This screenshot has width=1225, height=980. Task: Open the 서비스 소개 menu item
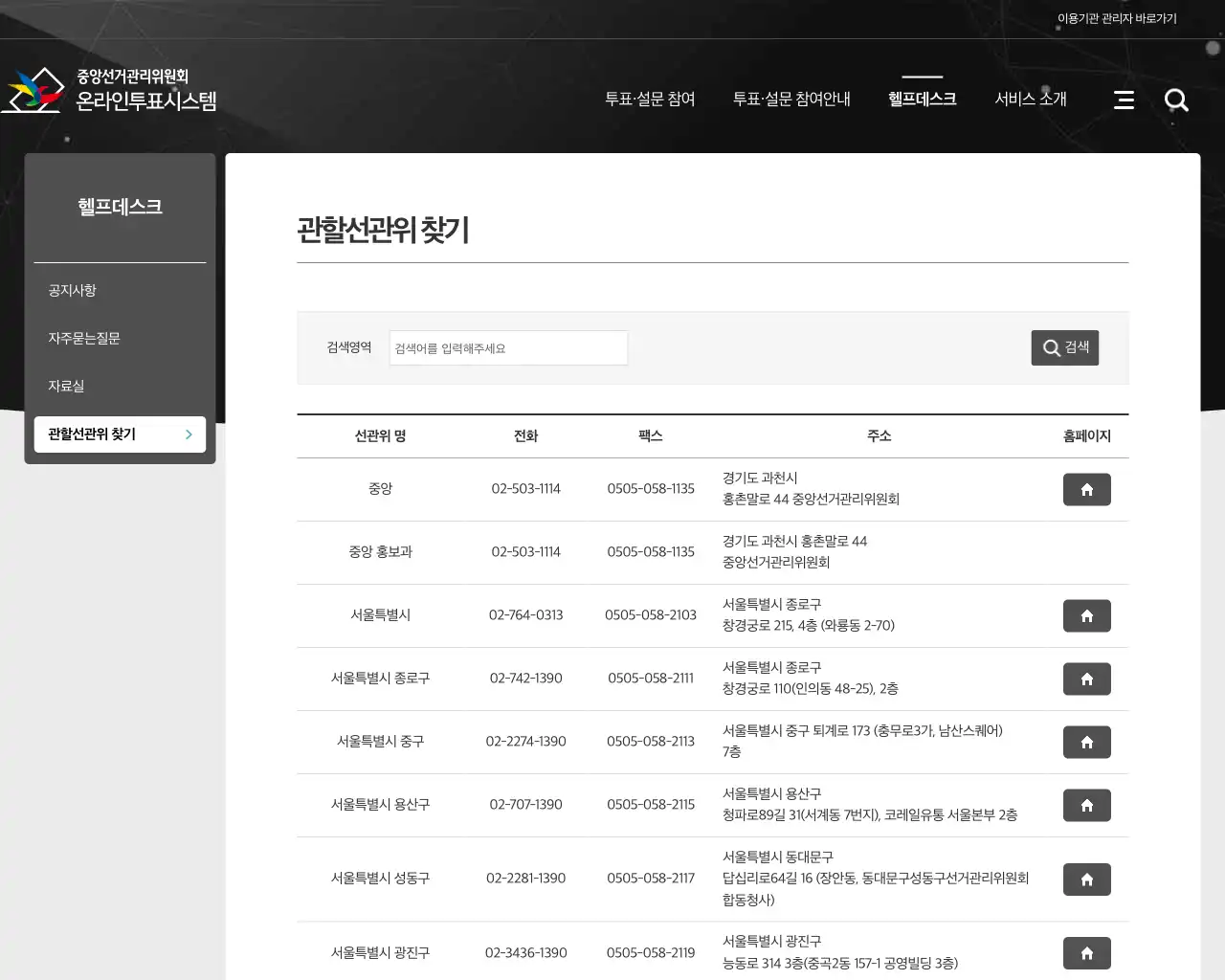(1030, 98)
